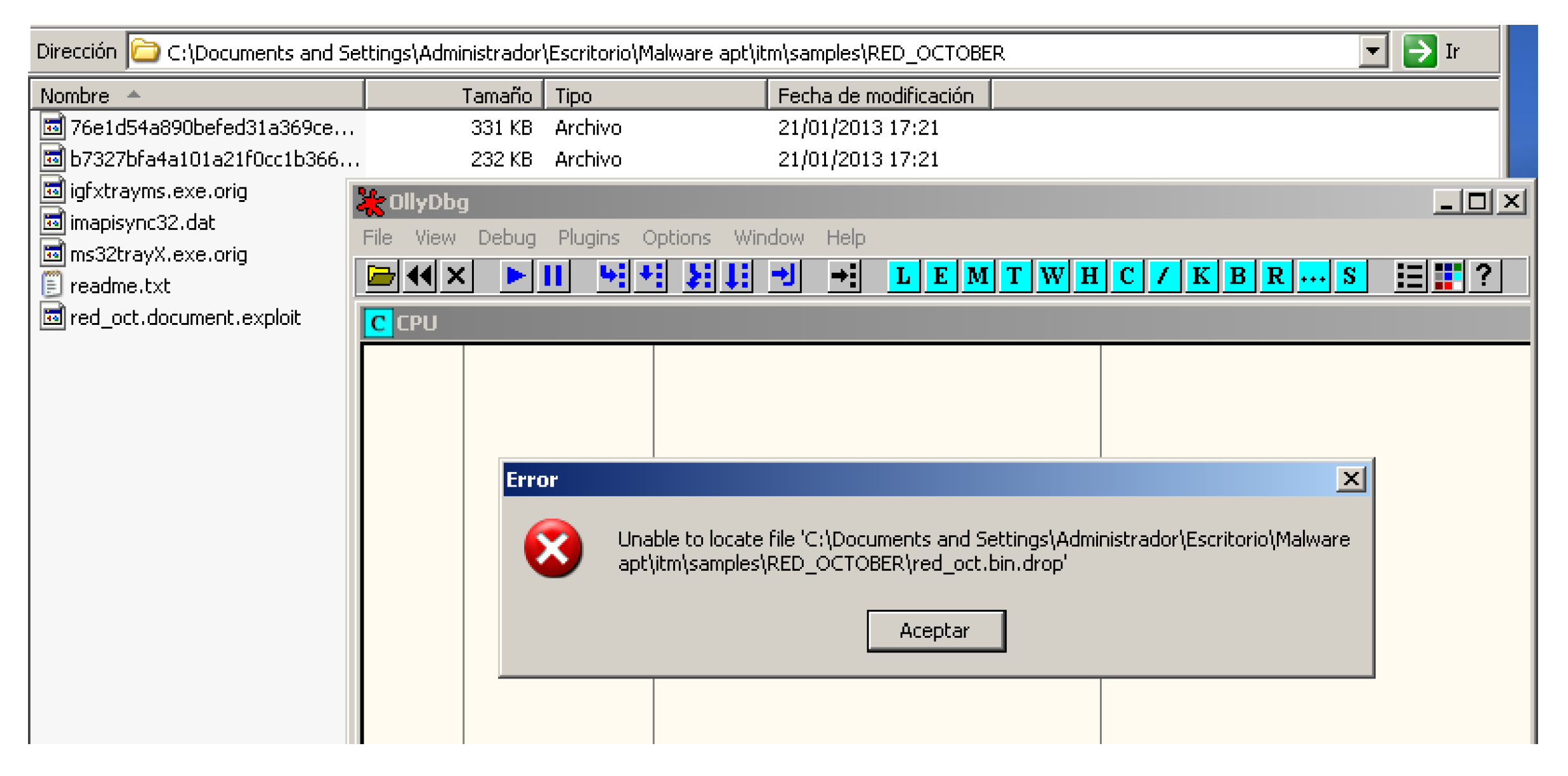Click the Trace over toolbar icon
Viewport: 1568px width, 776px height.
[x=736, y=277]
